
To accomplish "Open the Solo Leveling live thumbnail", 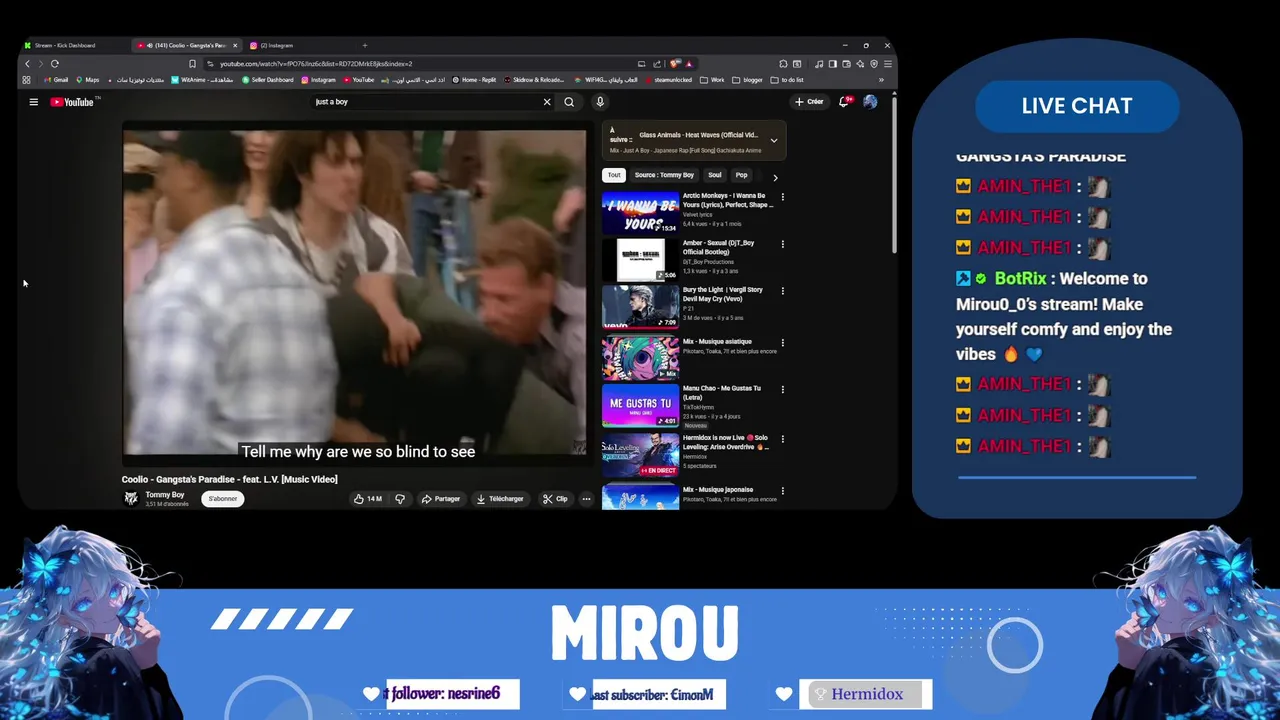I will pos(640,454).
